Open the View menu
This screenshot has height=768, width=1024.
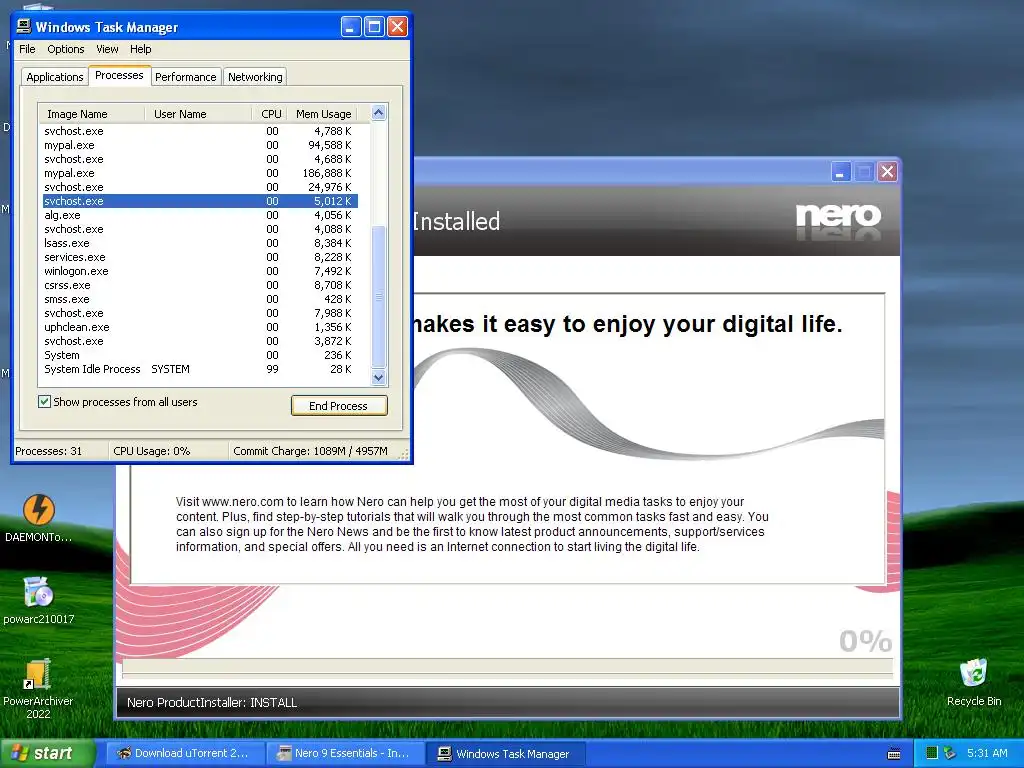[107, 49]
